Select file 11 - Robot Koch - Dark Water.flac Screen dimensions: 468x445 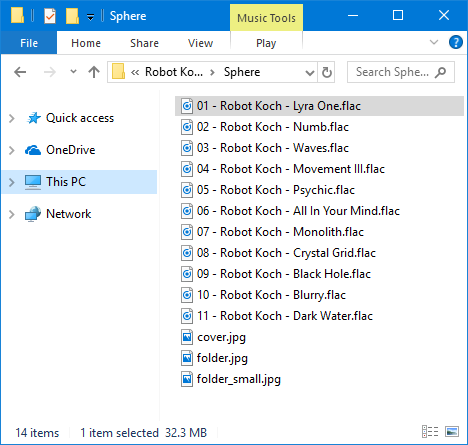click(x=285, y=316)
